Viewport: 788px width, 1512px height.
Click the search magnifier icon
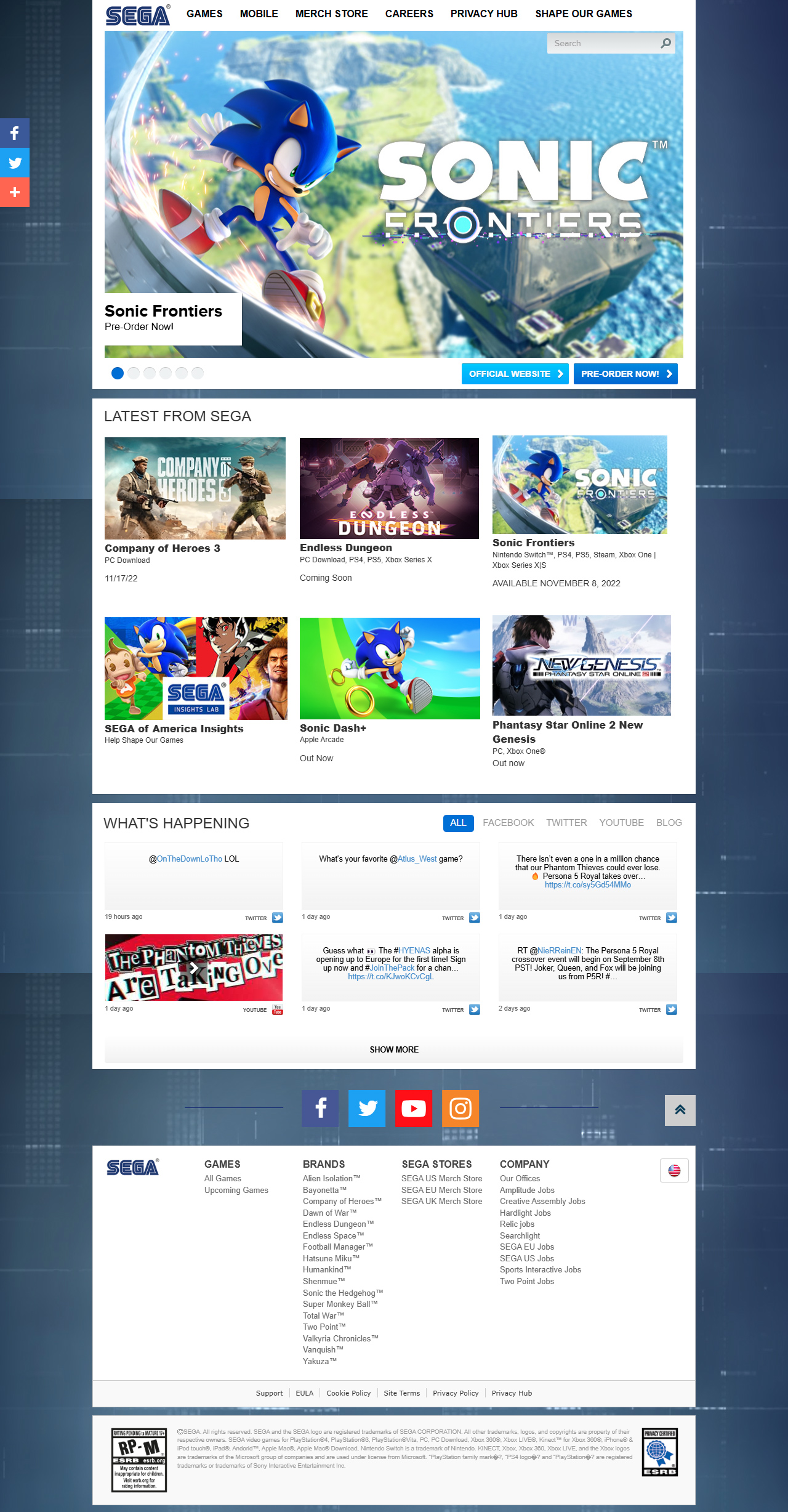(x=665, y=43)
